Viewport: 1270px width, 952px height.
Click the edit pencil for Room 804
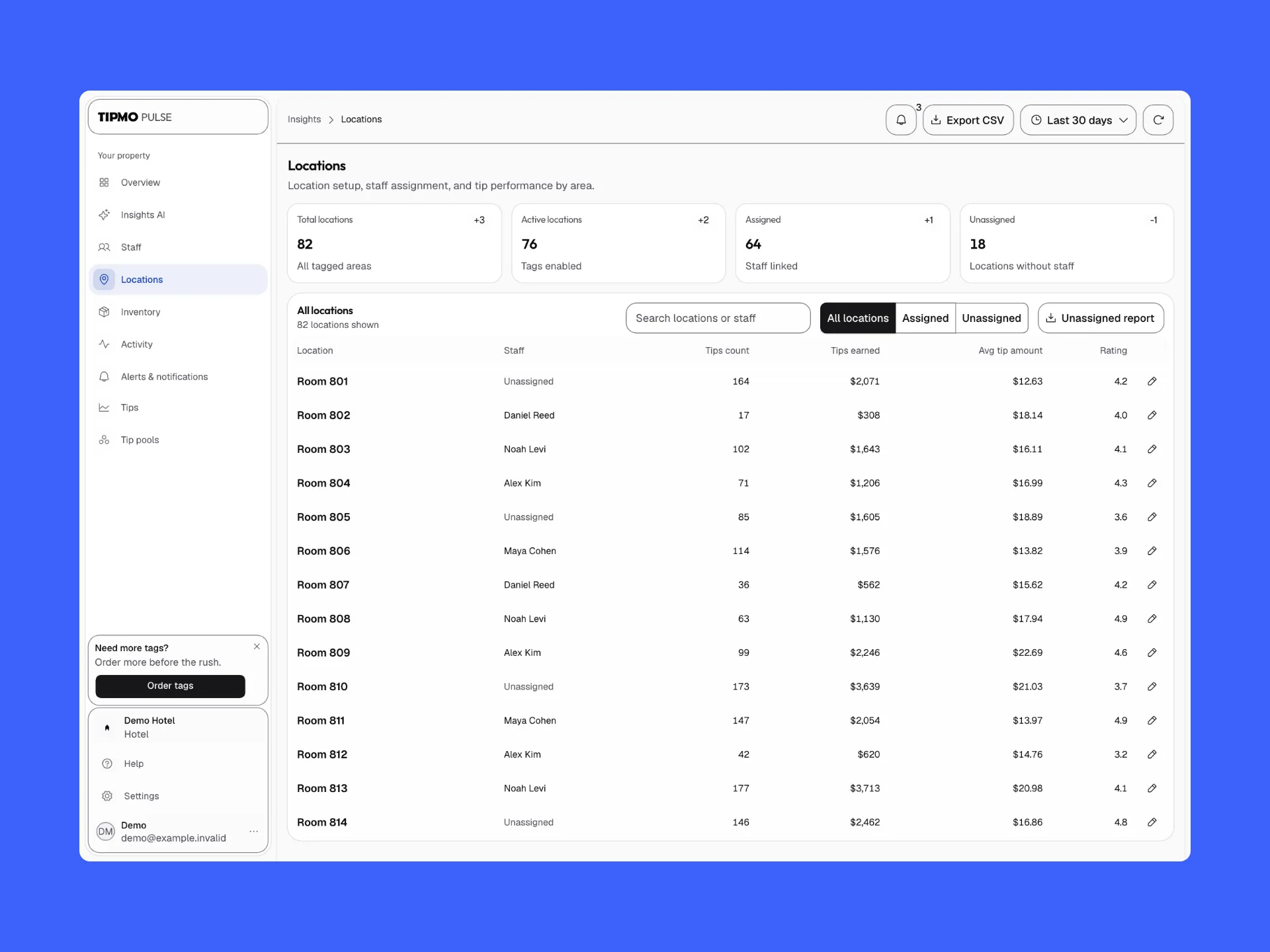(1152, 483)
